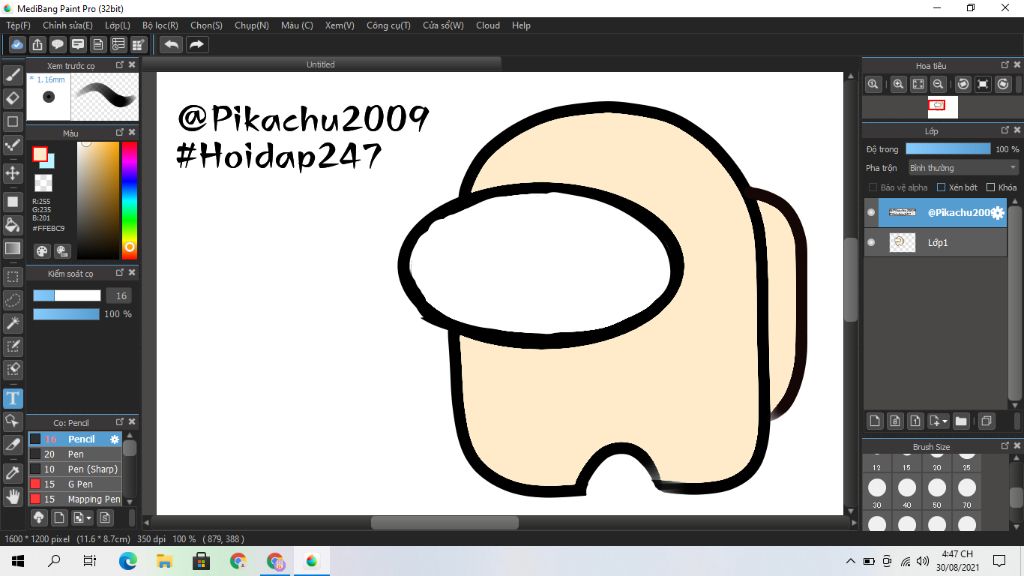Create a new layer folder
Screen dimensions: 1024x576
[961, 421]
